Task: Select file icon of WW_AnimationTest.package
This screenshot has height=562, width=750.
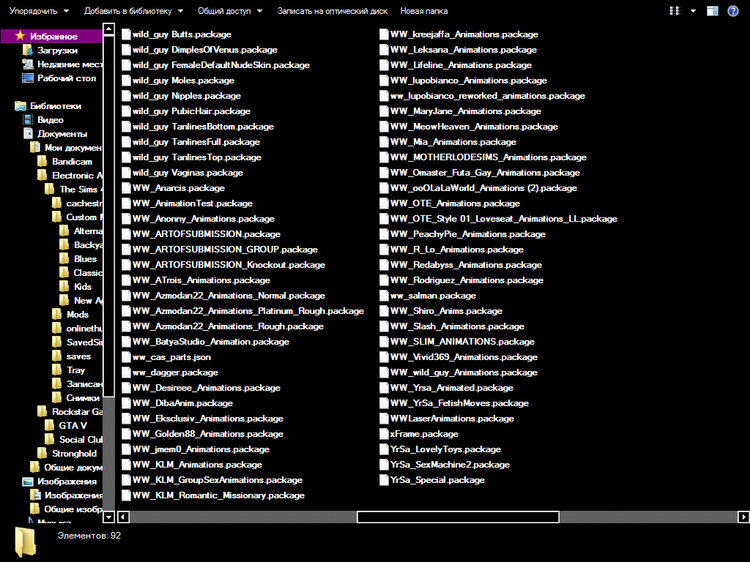Action: (x=126, y=203)
